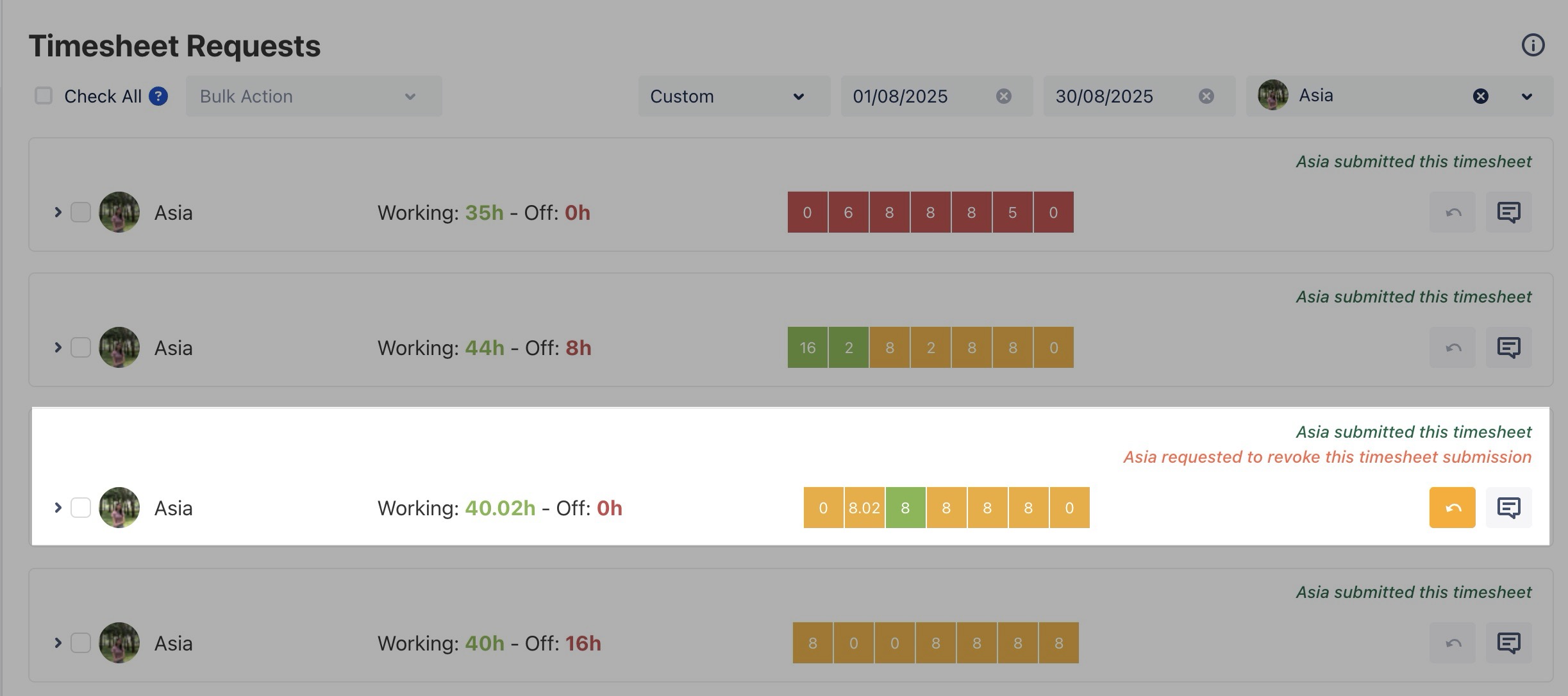Tick the checkbox for the 40.02h timesheet
Viewport: 1568px width, 696px height.
click(81, 508)
